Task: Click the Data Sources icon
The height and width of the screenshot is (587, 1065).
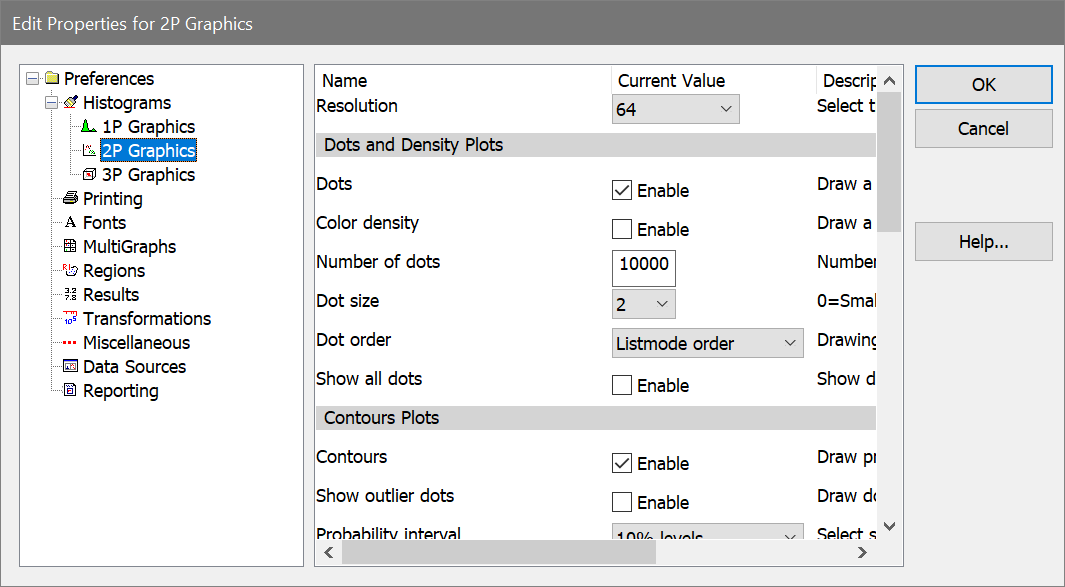Action: pos(70,367)
